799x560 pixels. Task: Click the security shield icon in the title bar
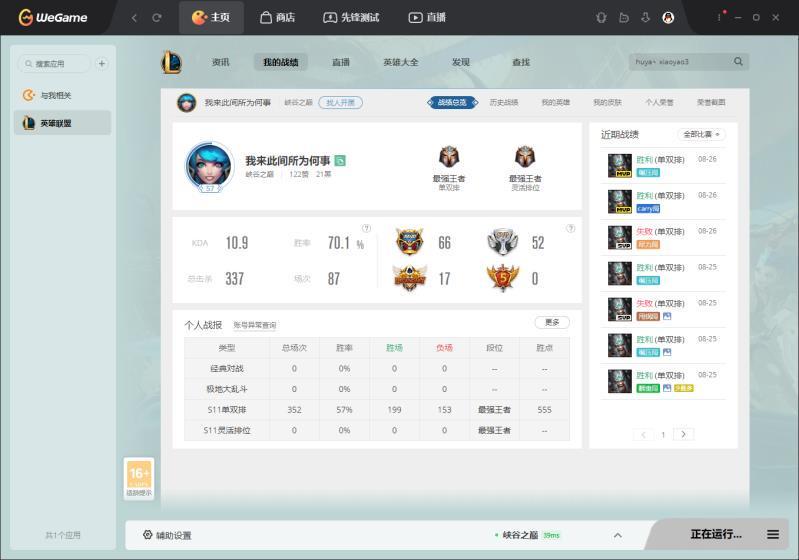pyautogui.click(x=601, y=18)
